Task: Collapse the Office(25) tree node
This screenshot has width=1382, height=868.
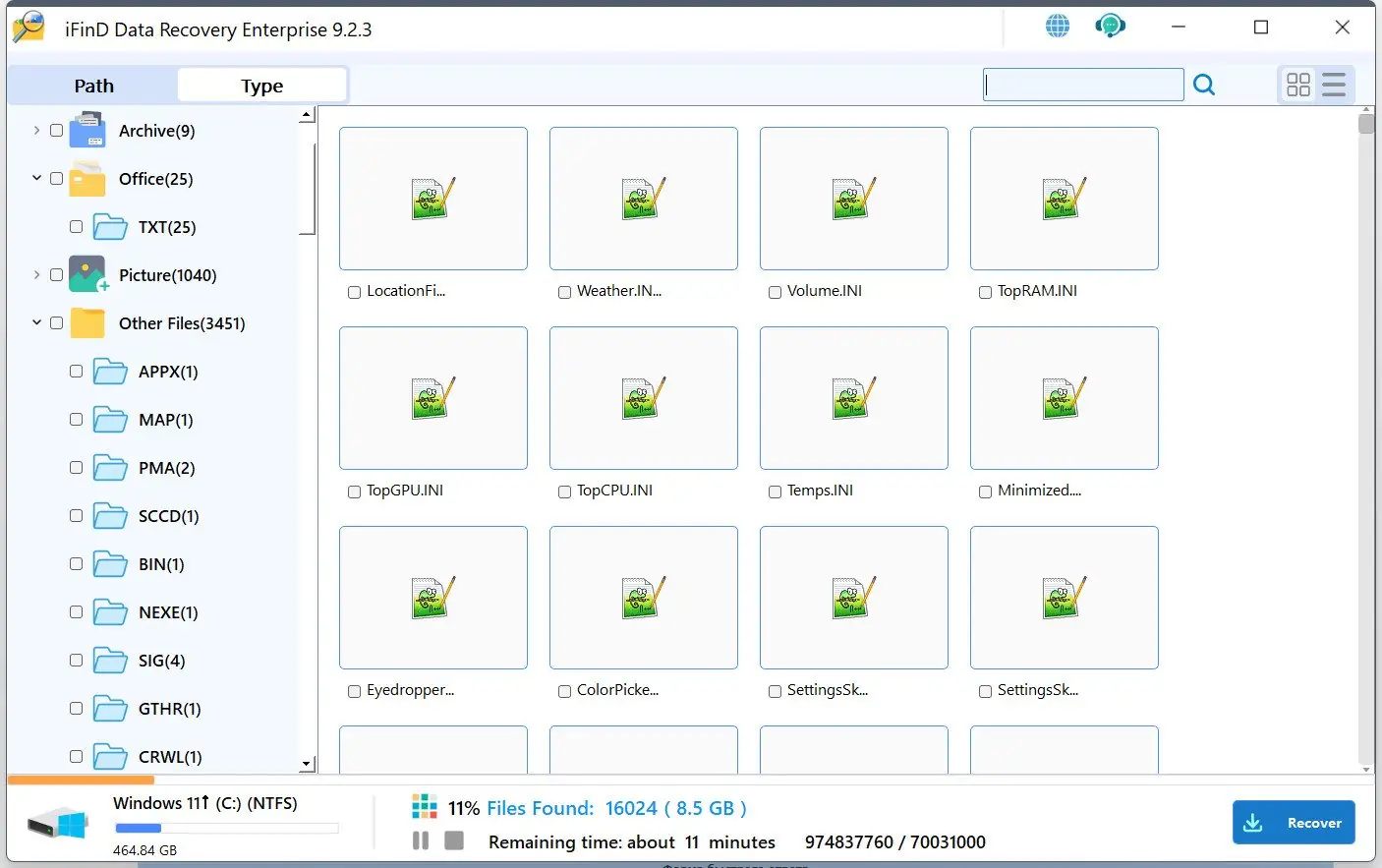Action: (x=35, y=178)
